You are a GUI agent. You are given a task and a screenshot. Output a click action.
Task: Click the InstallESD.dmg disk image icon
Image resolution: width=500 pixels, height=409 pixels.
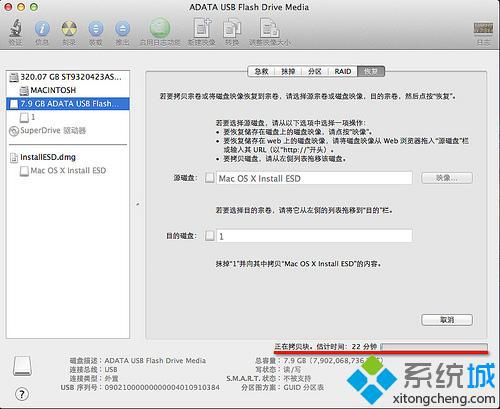click(14, 158)
